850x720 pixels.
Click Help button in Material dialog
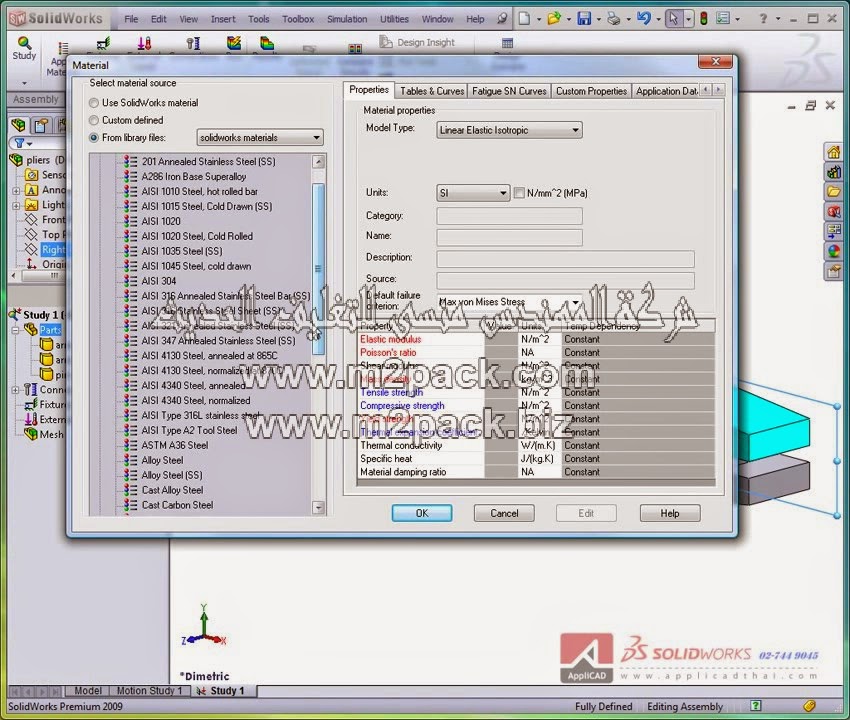point(669,513)
